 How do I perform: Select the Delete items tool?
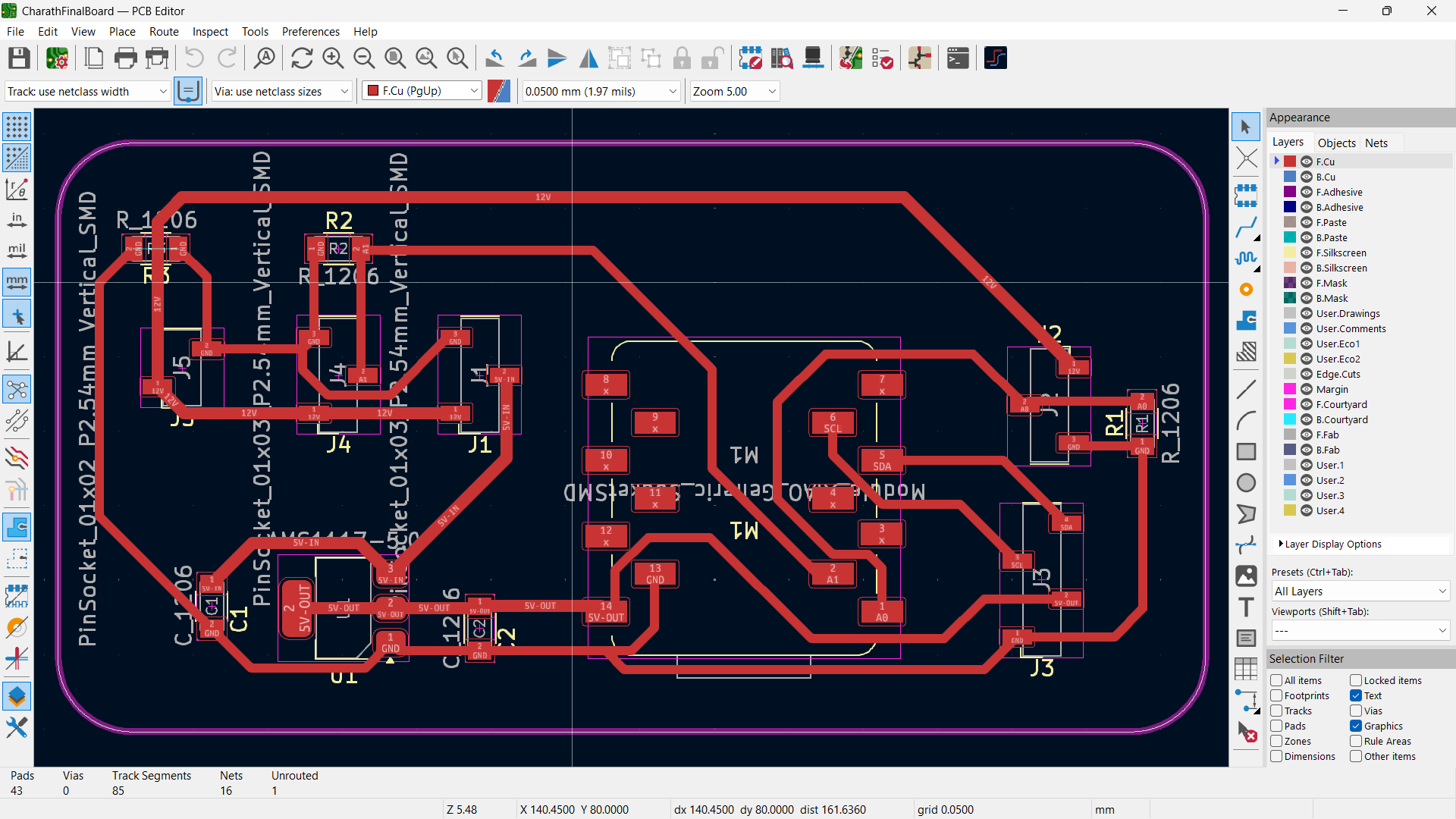tap(1246, 732)
